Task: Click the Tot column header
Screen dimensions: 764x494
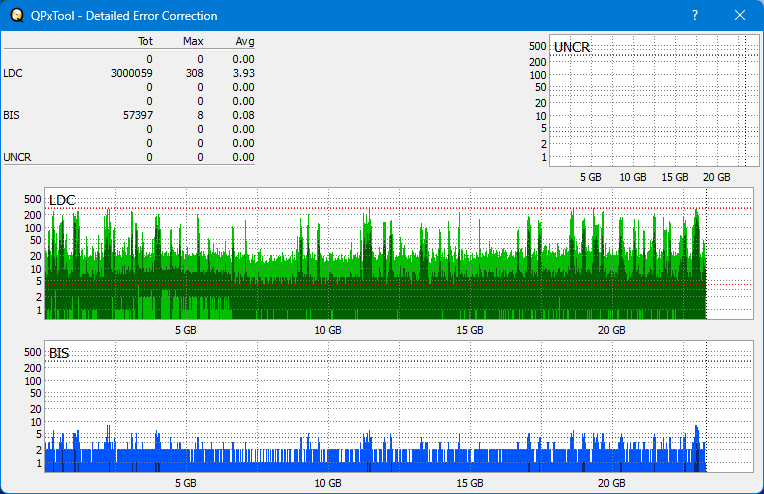Action: click(145, 41)
